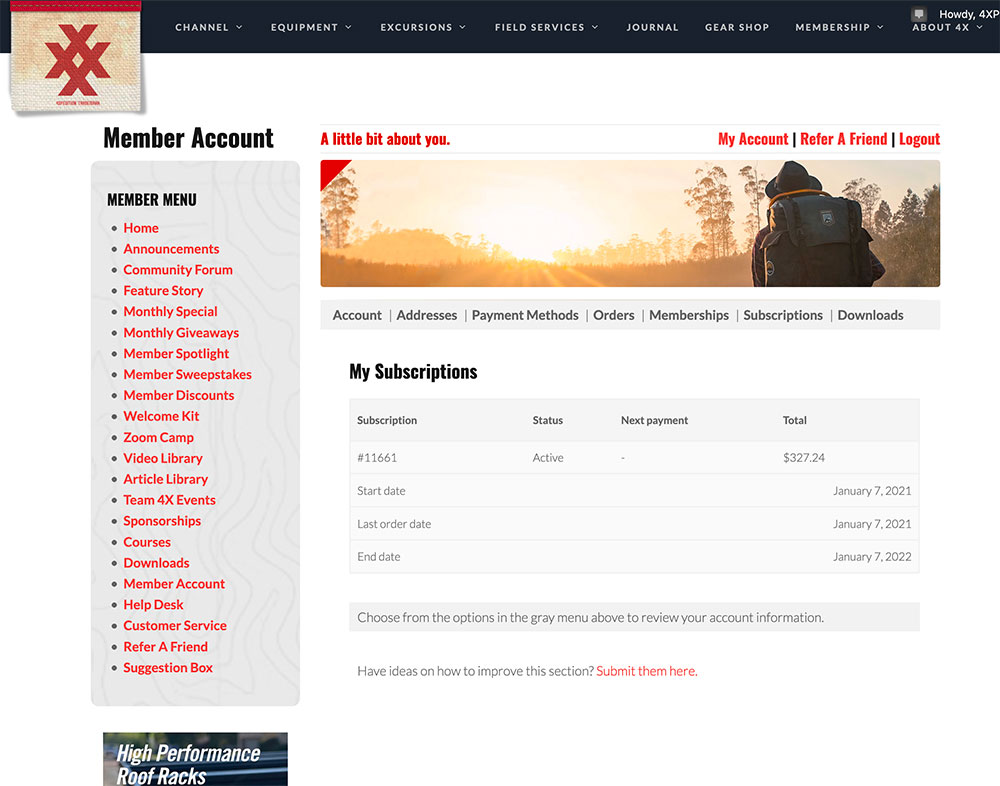Click the red 4X logo badge
1000x786 pixels.
click(x=77, y=59)
